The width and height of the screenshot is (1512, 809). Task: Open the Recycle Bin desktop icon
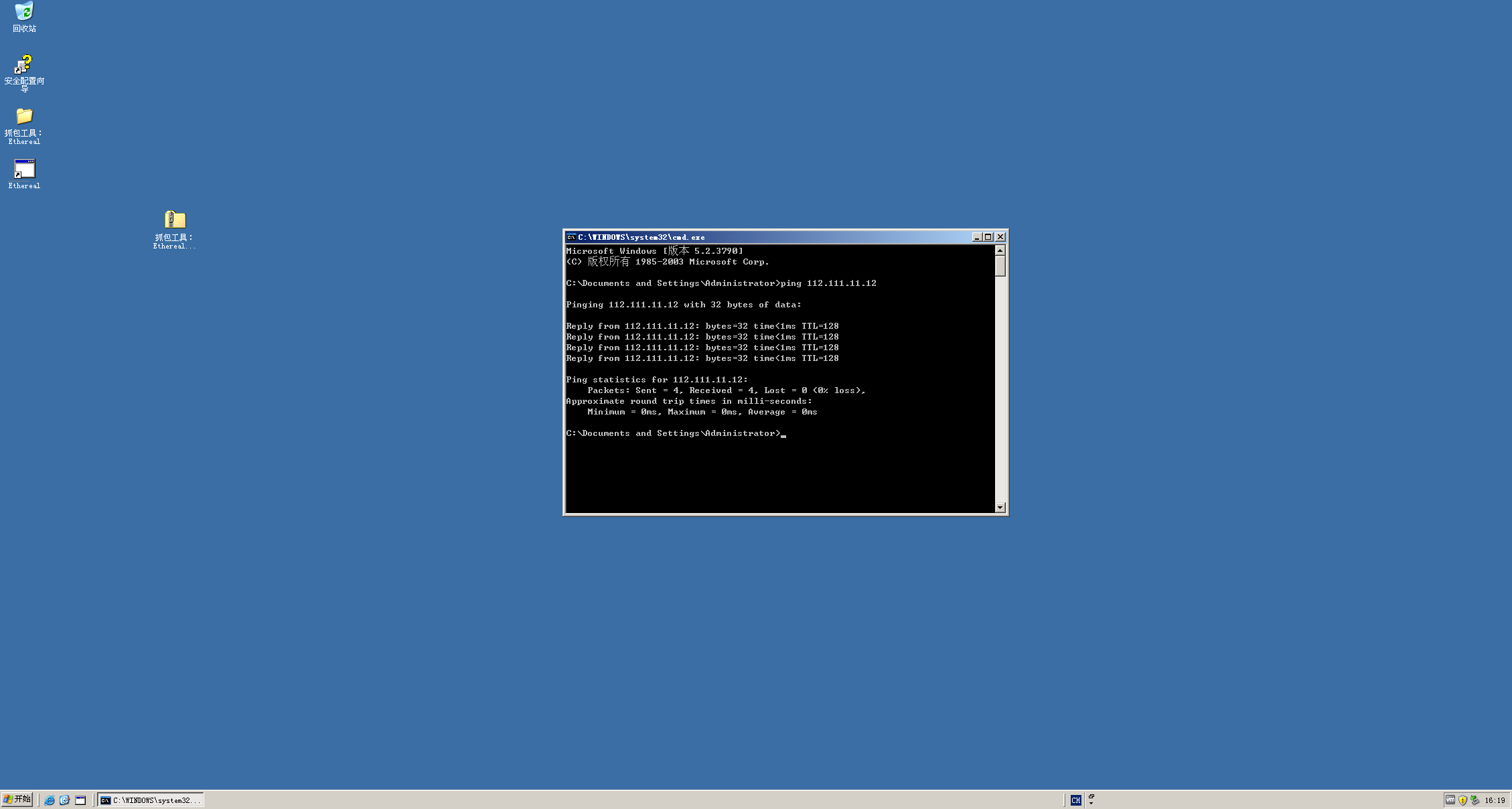click(24, 12)
